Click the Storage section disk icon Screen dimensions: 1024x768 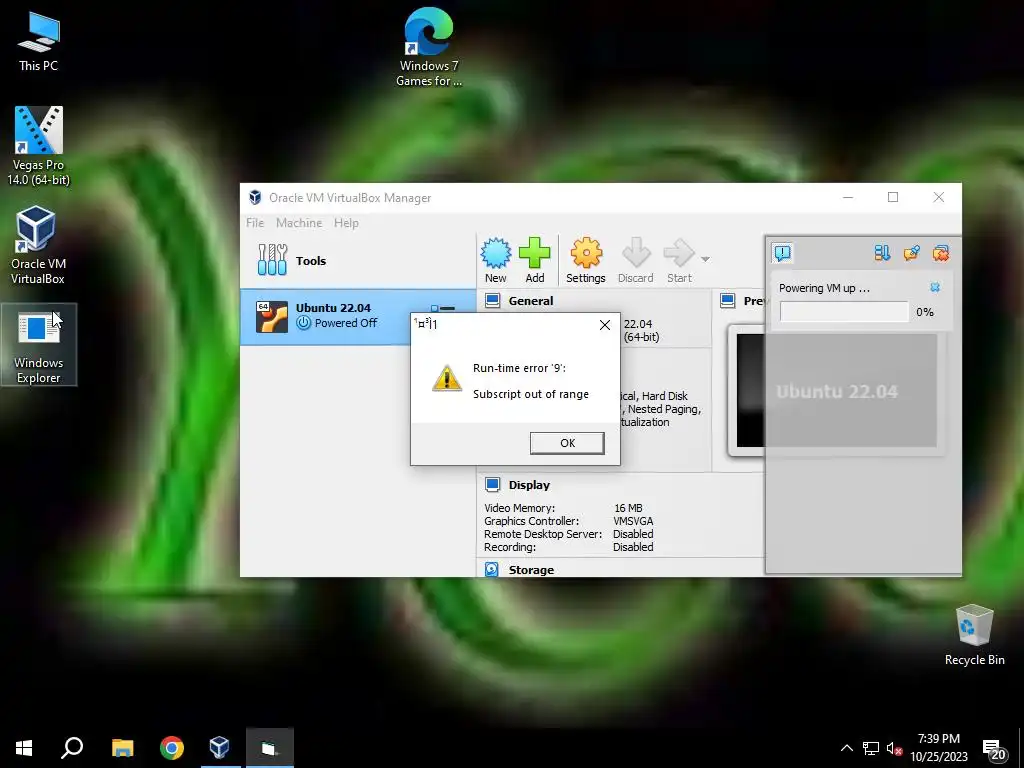click(x=492, y=569)
